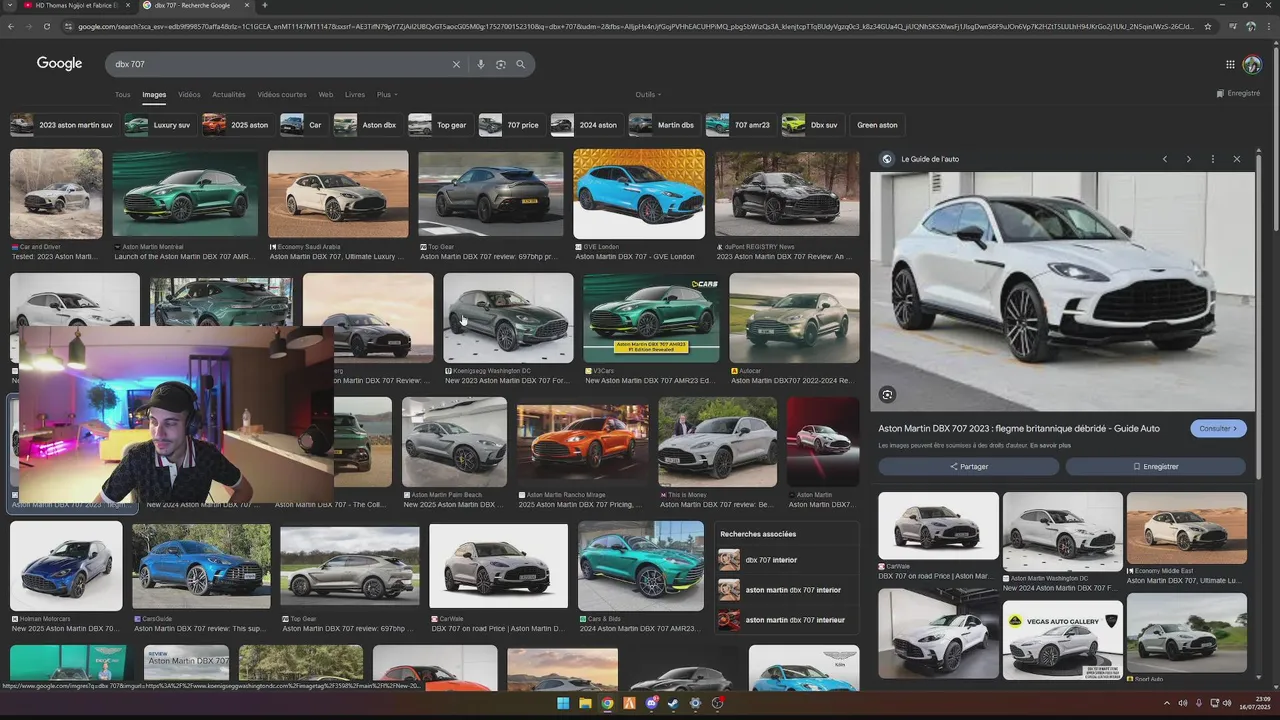Open the three-dot menu in preview panel
Viewport: 1280px width, 720px height.
coord(1212,159)
